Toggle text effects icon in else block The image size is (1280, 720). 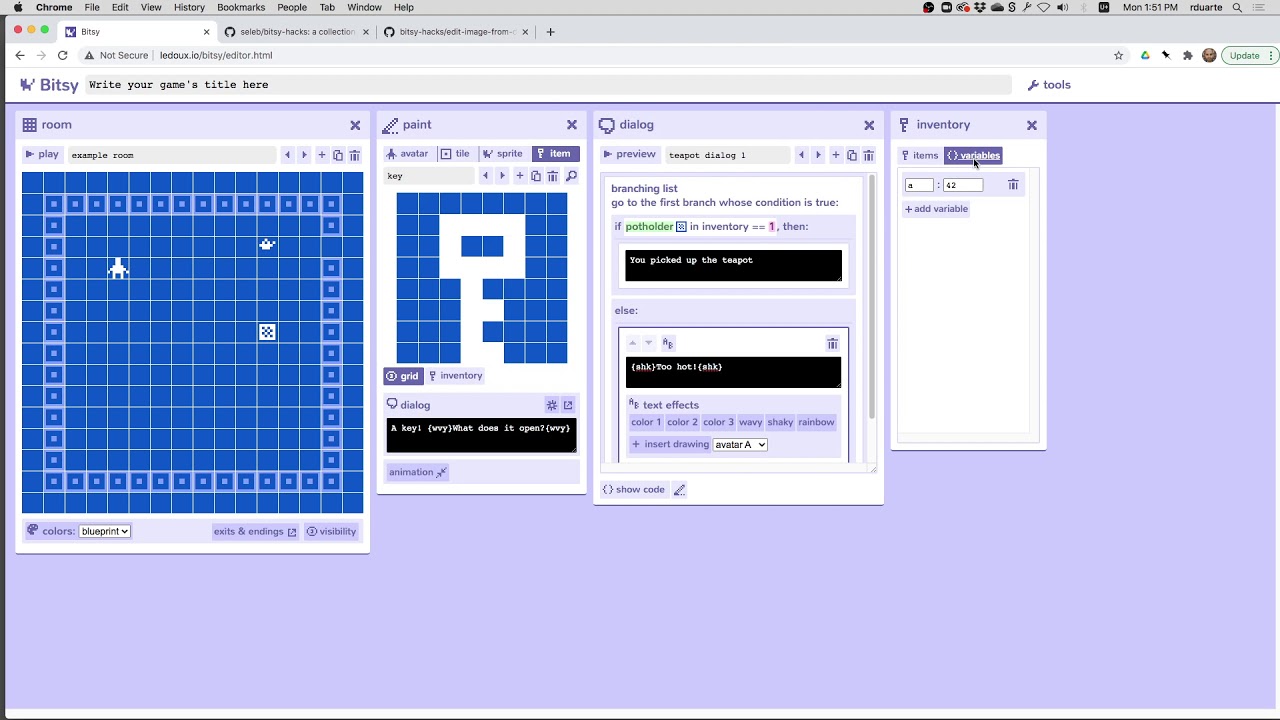tap(668, 343)
